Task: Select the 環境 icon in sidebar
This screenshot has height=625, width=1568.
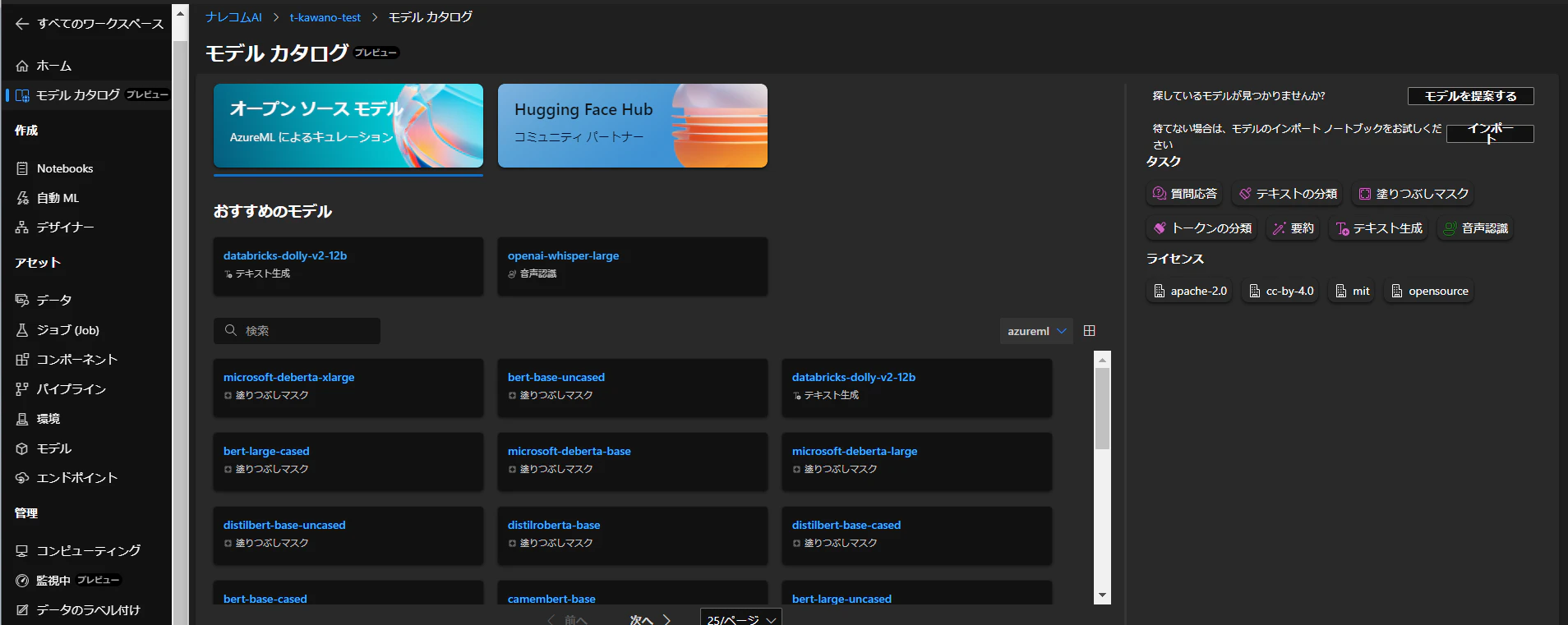Action: click(22, 419)
